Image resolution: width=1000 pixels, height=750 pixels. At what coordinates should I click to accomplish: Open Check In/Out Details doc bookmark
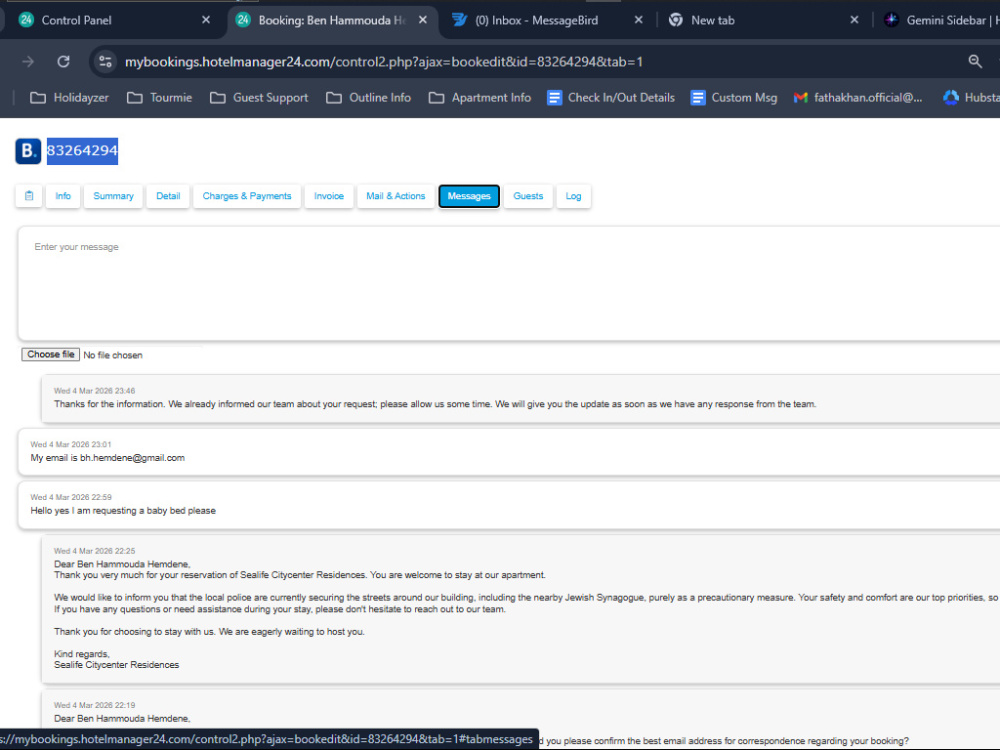click(611, 98)
